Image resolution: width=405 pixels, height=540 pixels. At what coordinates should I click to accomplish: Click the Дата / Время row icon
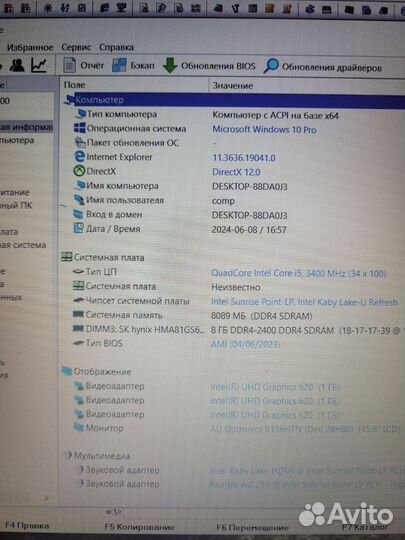(79, 228)
